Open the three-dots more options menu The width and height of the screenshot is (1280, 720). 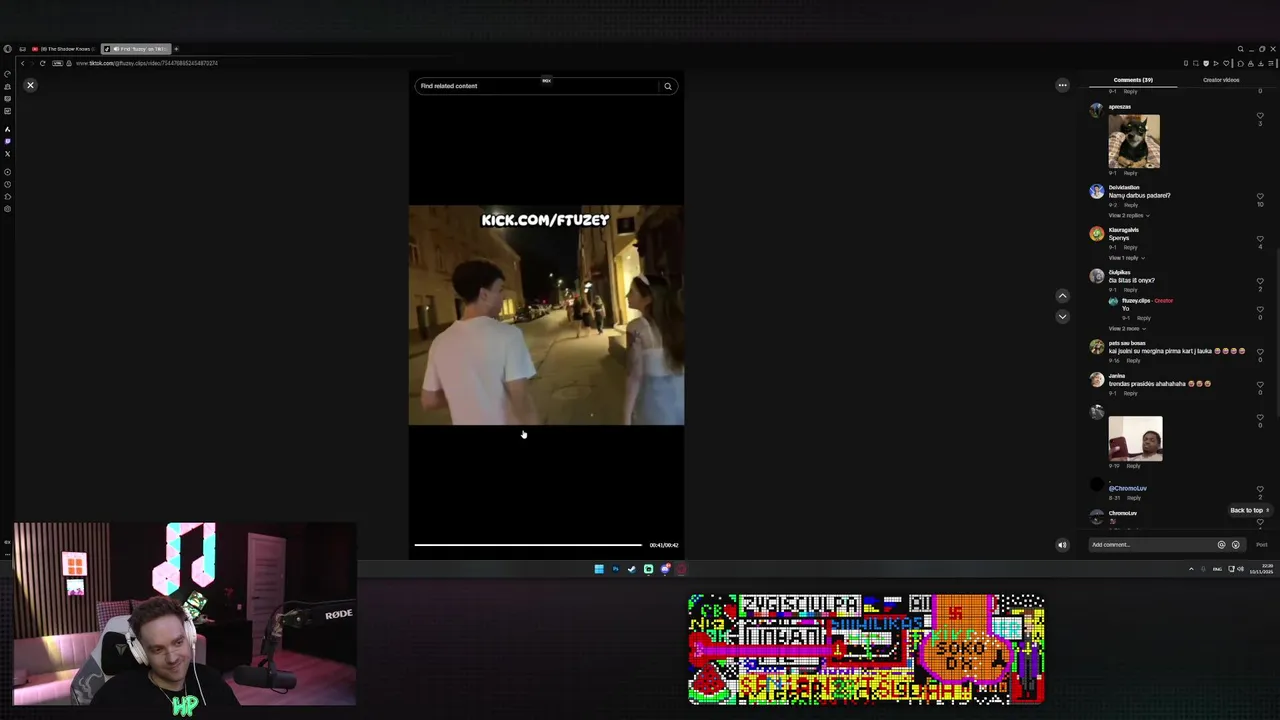pyautogui.click(x=1062, y=85)
